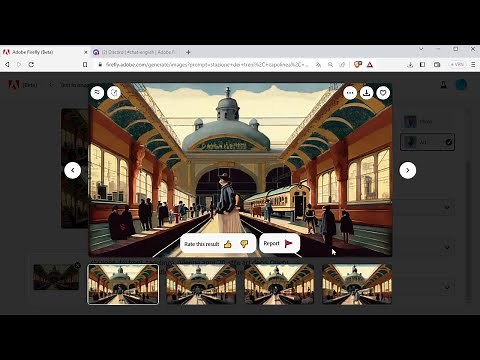This screenshot has height=360, width=480.
Task: Open the tab search chevron in the title bar
Action: [x=421, y=49]
